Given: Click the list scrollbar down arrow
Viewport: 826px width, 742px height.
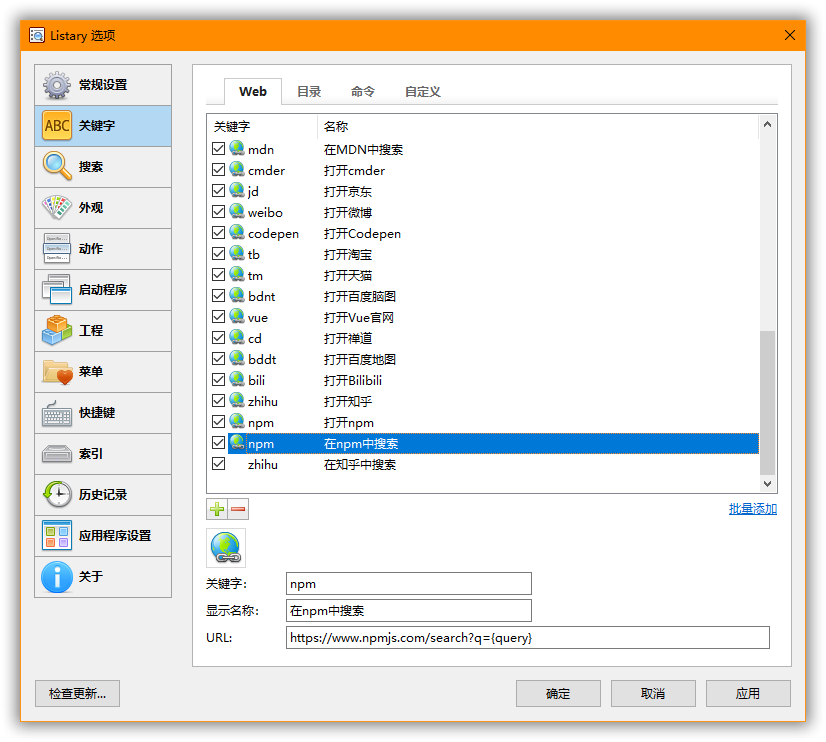Looking at the screenshot, I should tap(768, 483).
